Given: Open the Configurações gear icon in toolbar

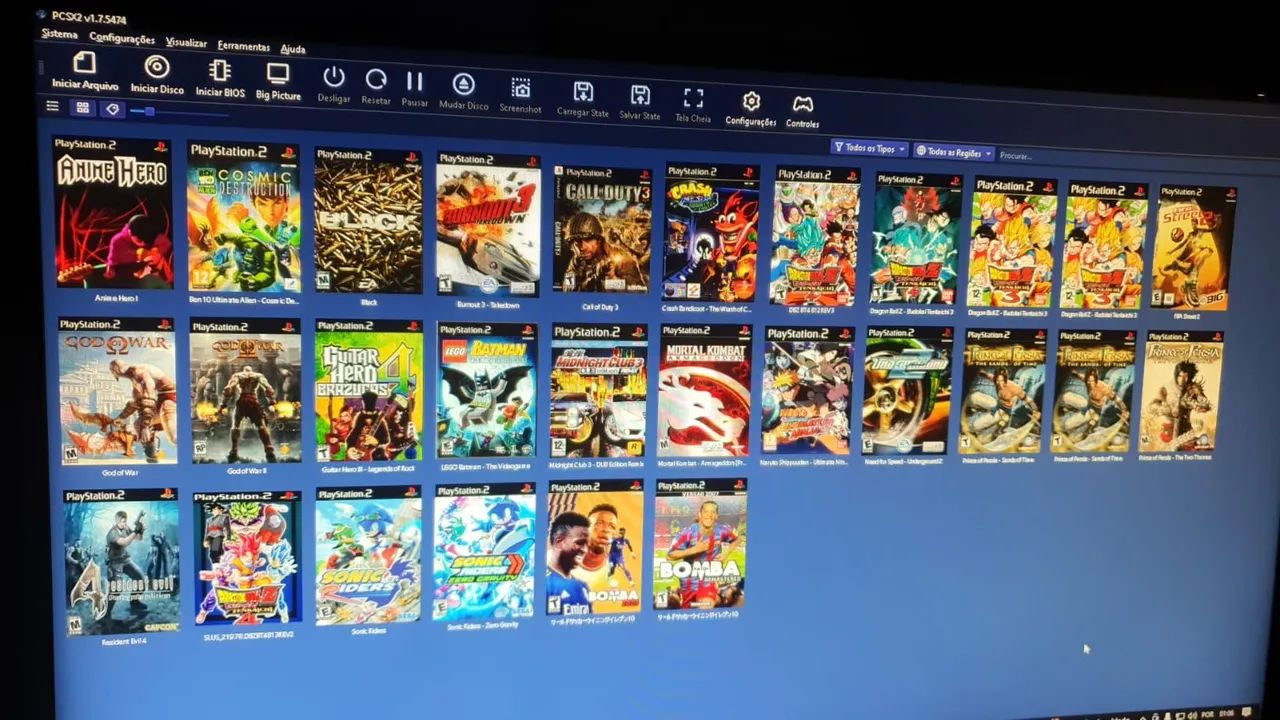Looking at the screenshot, I should [751, 100].
